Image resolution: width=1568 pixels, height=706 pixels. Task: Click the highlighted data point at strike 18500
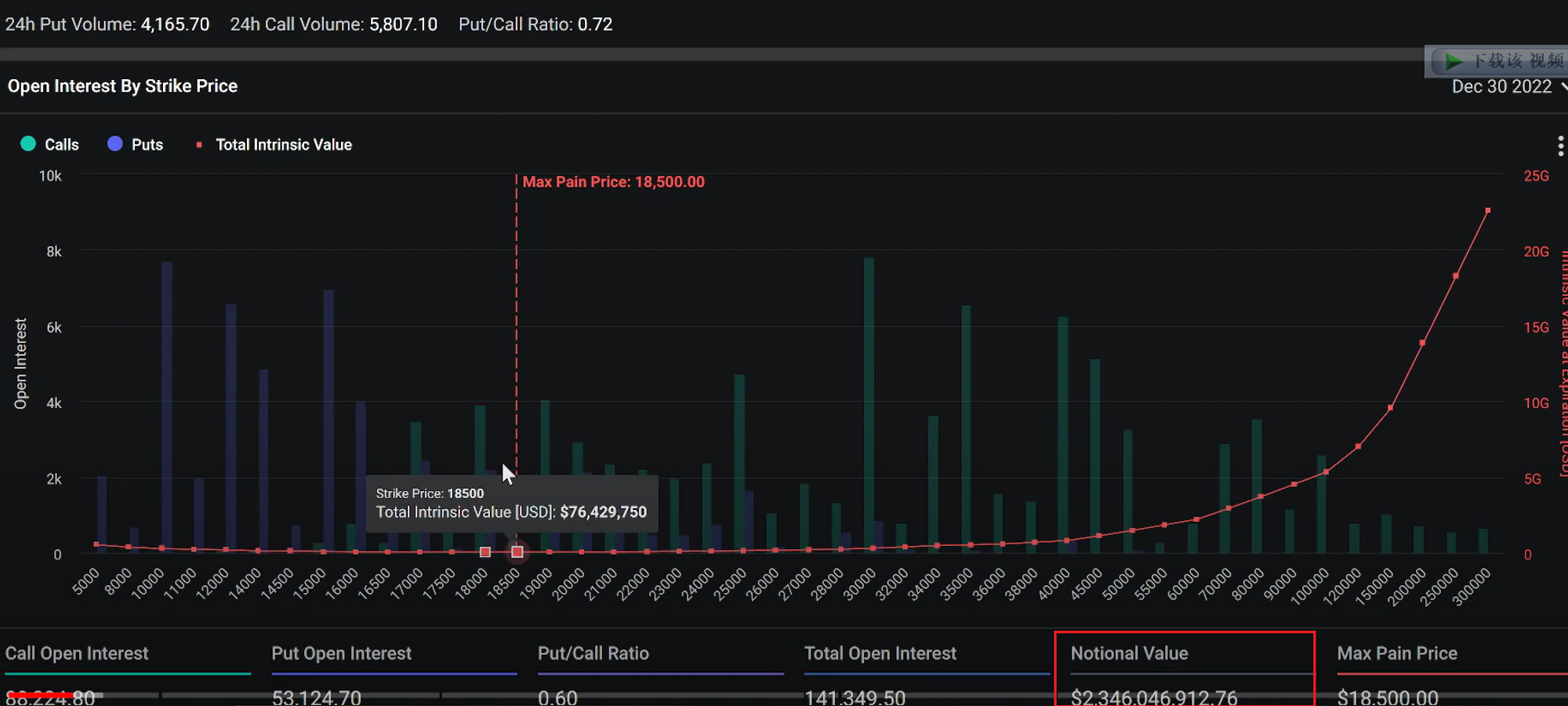tap(517, 552)
